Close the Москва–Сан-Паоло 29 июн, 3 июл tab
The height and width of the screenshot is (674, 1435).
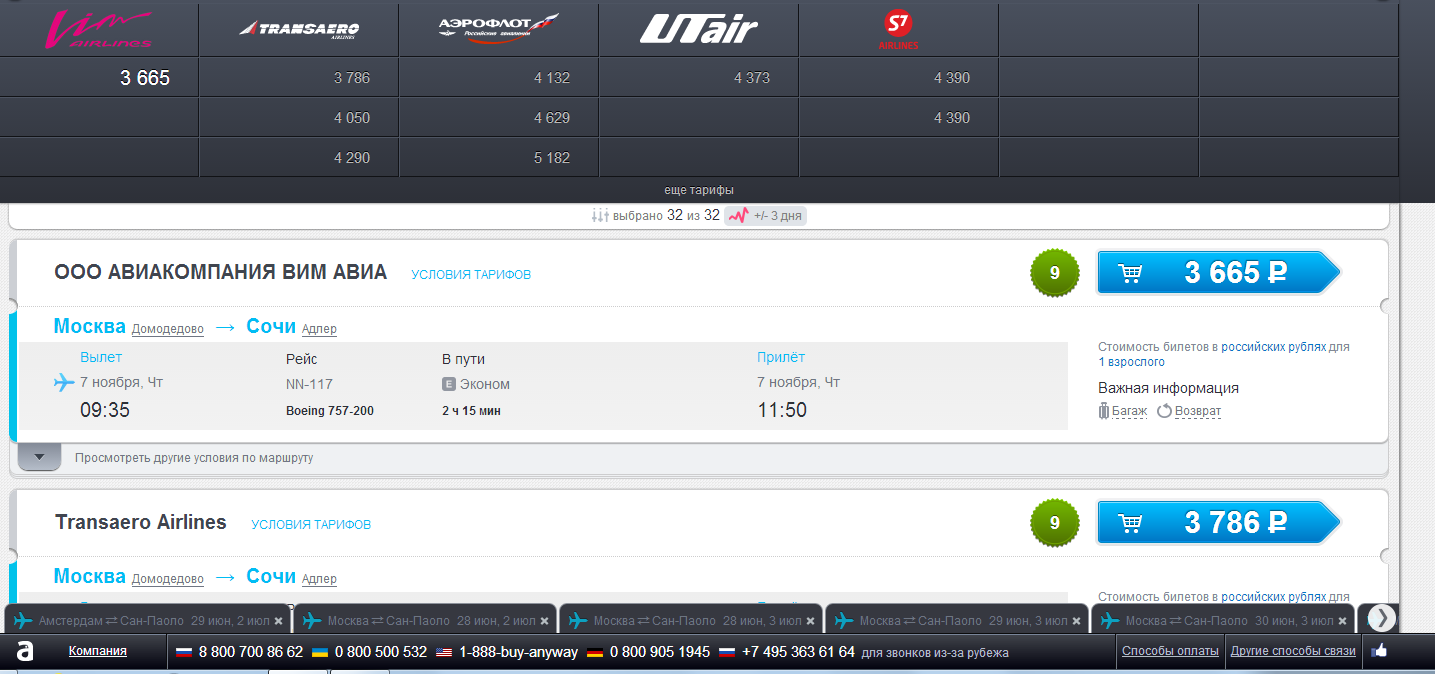[x=1076, y=621]
